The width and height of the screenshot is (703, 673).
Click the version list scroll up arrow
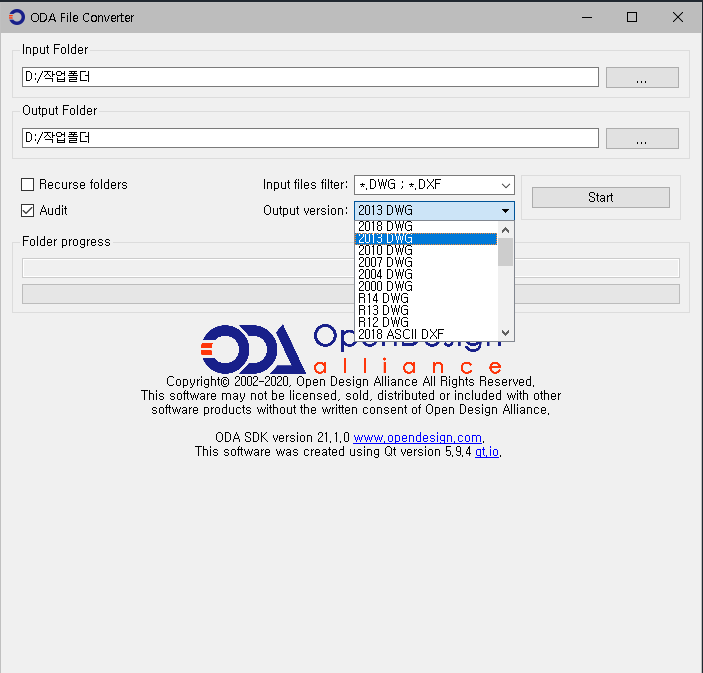pyautogui.click(x=505, y=230)
